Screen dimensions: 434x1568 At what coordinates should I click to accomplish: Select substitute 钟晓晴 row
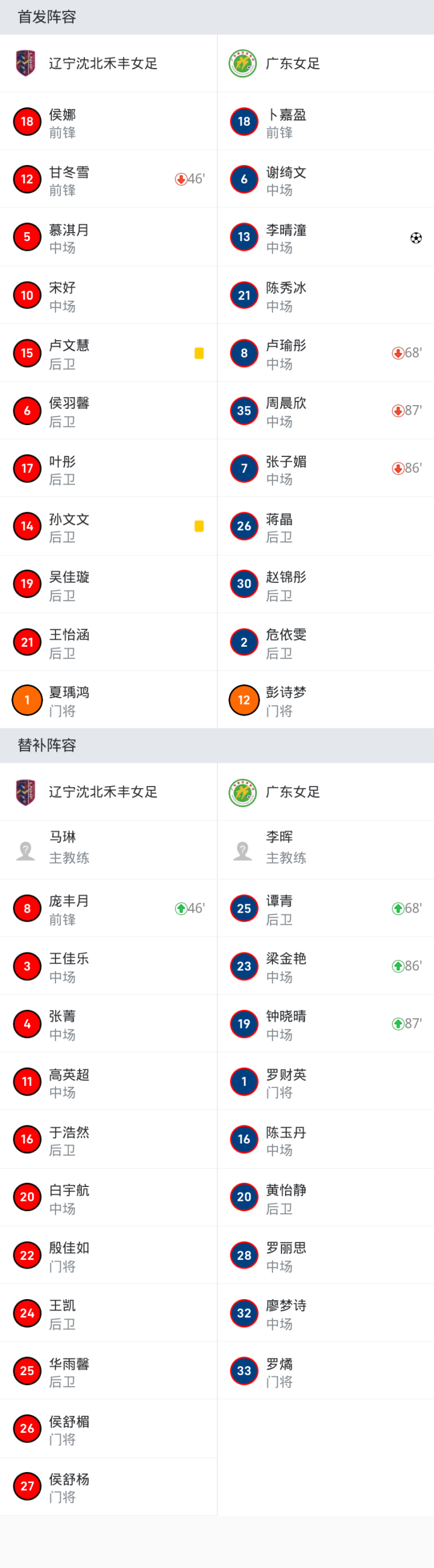(x=325, y=1024)
